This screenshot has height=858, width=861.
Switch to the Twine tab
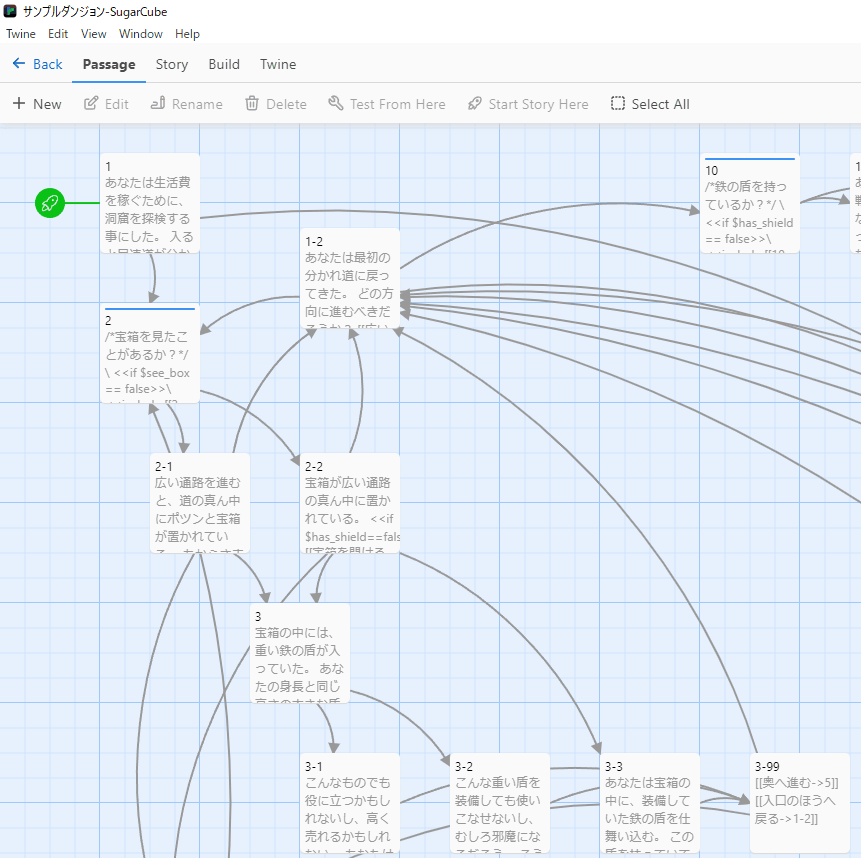[278, 64]
